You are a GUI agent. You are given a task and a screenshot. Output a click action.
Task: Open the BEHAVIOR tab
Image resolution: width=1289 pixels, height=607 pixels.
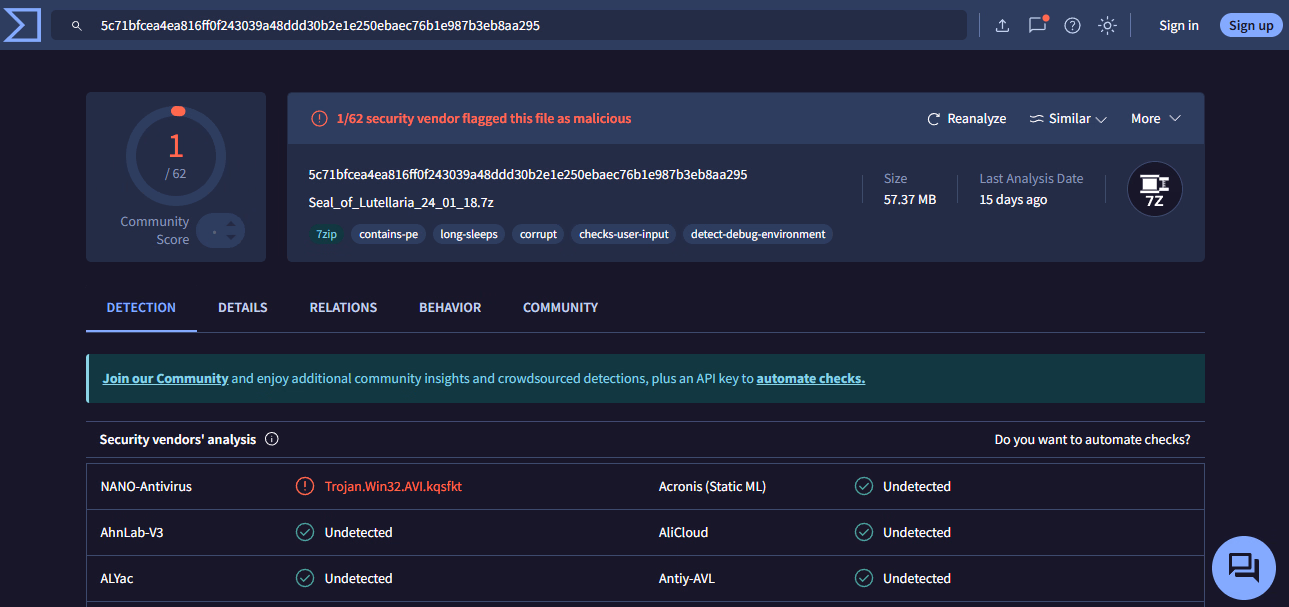coord(450,308)
